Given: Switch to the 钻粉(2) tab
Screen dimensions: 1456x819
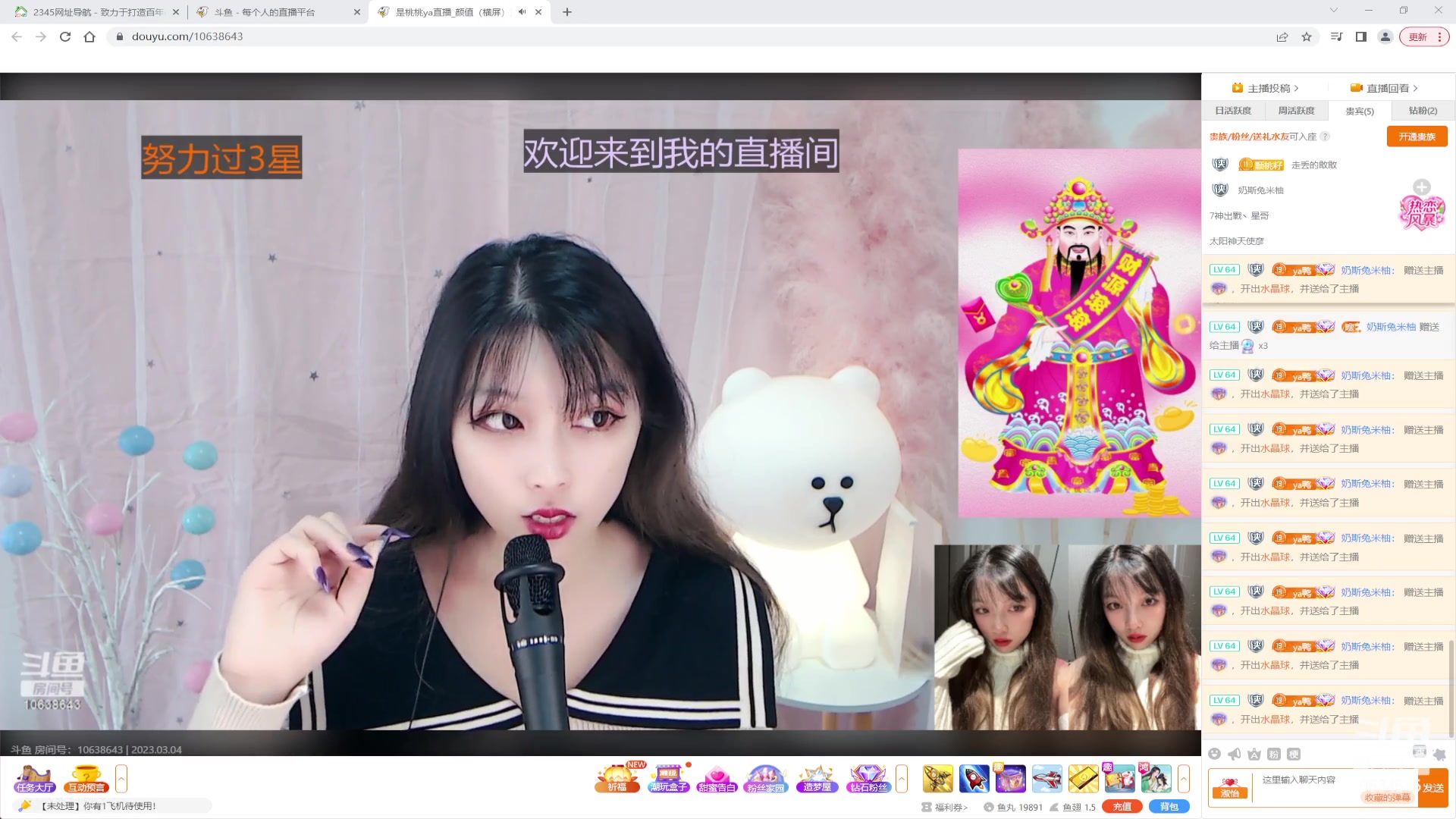Looking at the screenshot, I should [x=1423, y=111].
